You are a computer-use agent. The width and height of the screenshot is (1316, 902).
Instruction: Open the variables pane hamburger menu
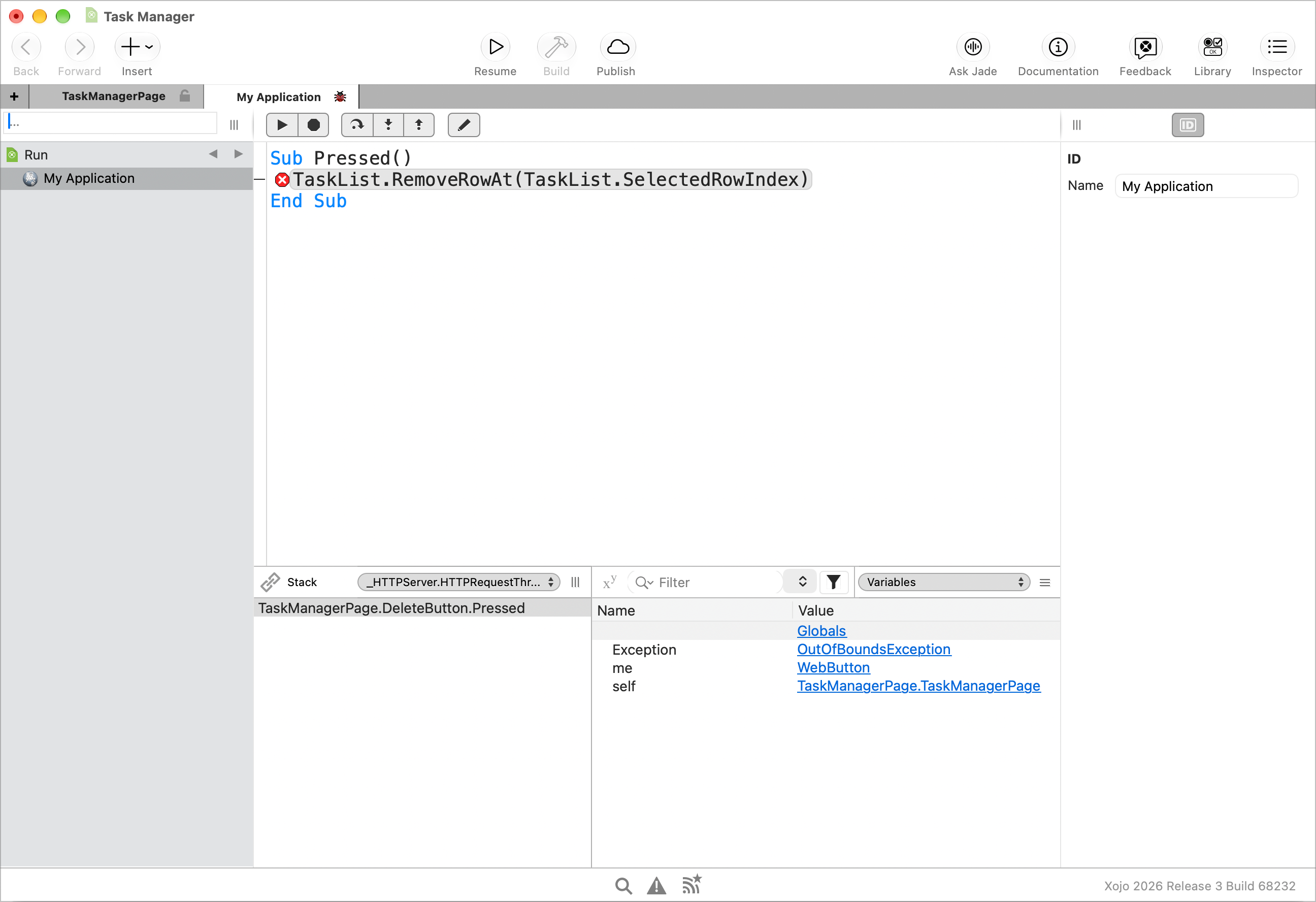1045,583
